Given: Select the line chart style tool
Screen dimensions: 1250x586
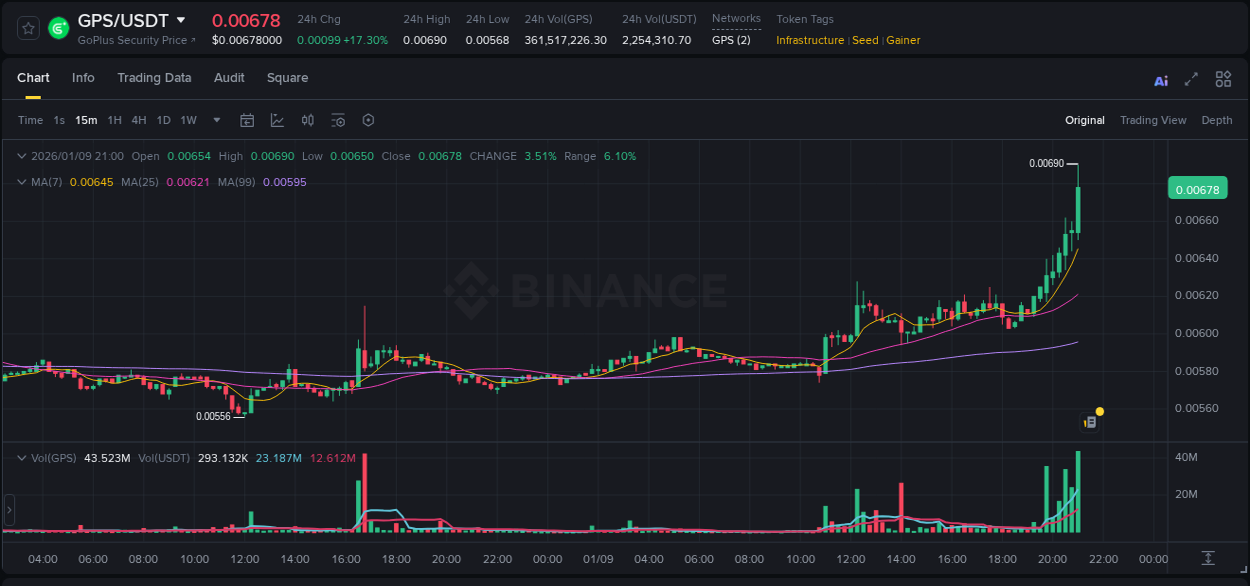Looking at the screenshot, I should (277, 120).
